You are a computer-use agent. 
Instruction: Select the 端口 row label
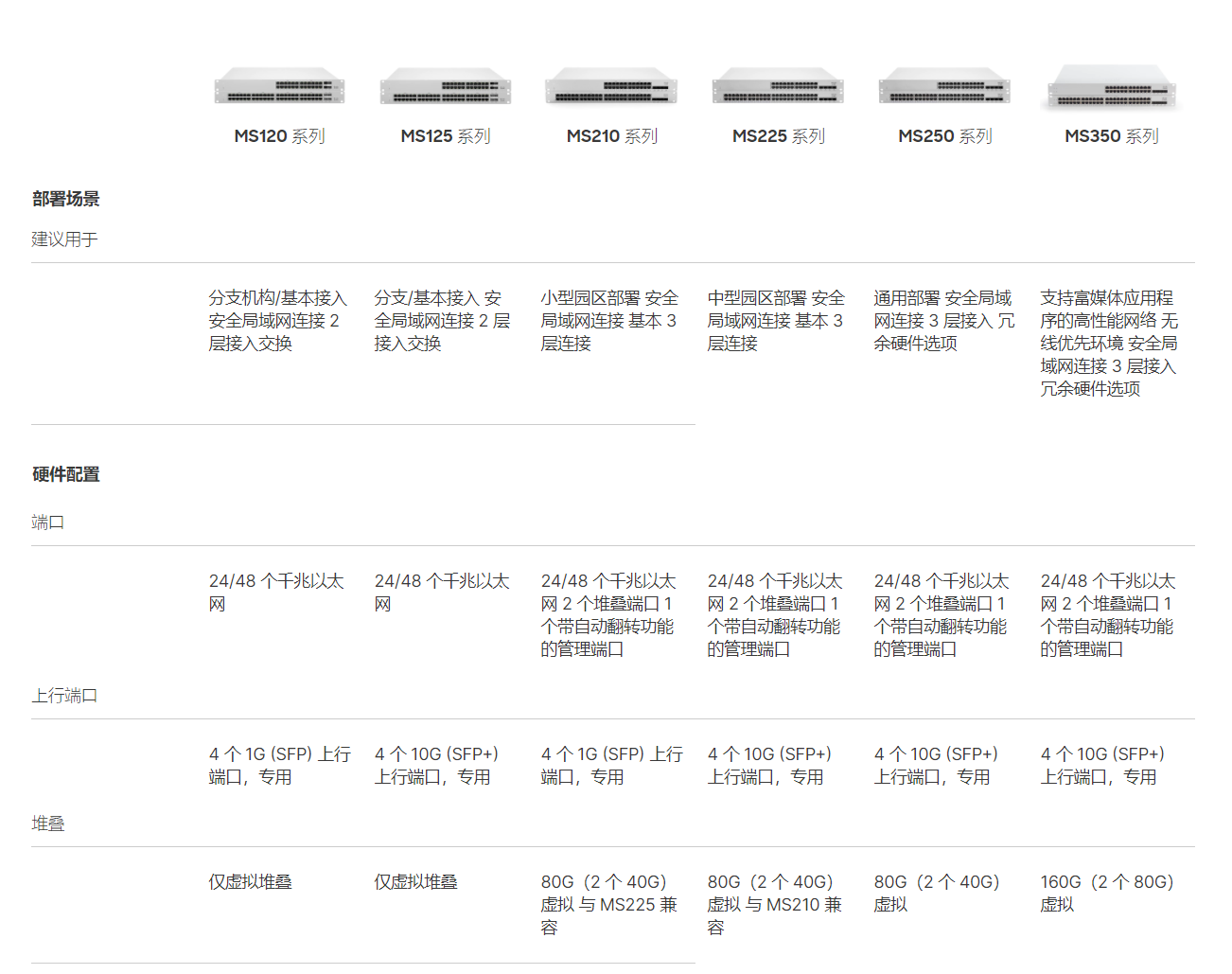click(47, 522)
